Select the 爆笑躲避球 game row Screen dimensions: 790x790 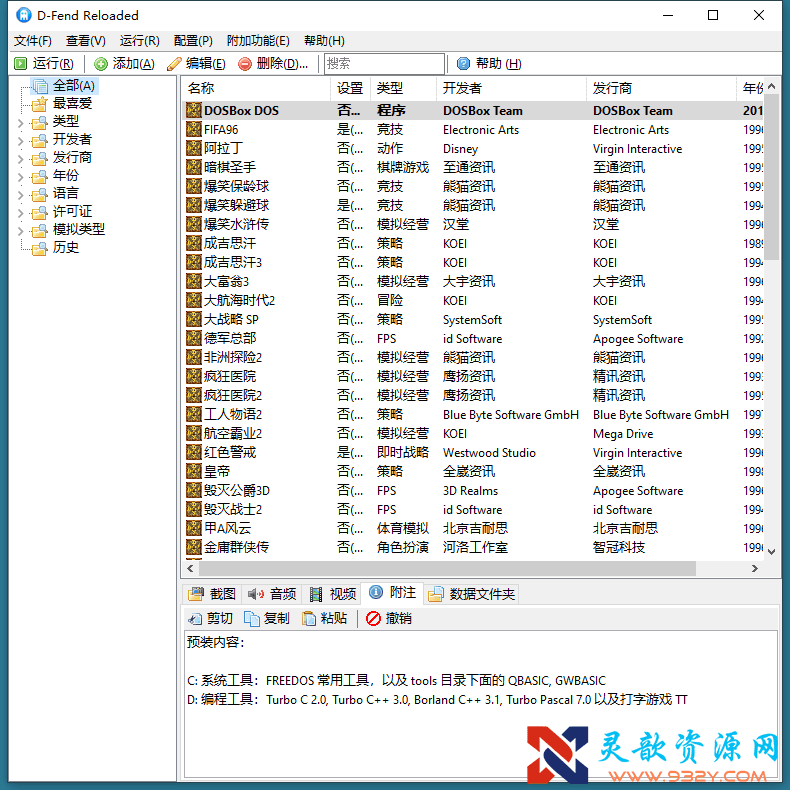472,205
